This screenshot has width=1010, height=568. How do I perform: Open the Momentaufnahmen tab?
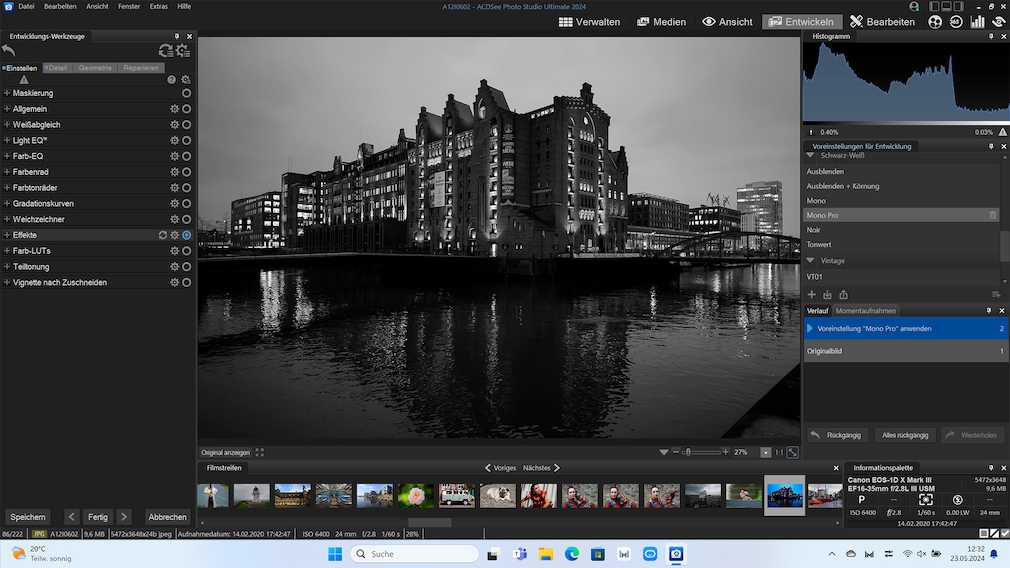pyautogui.click(x=866, y=311)
